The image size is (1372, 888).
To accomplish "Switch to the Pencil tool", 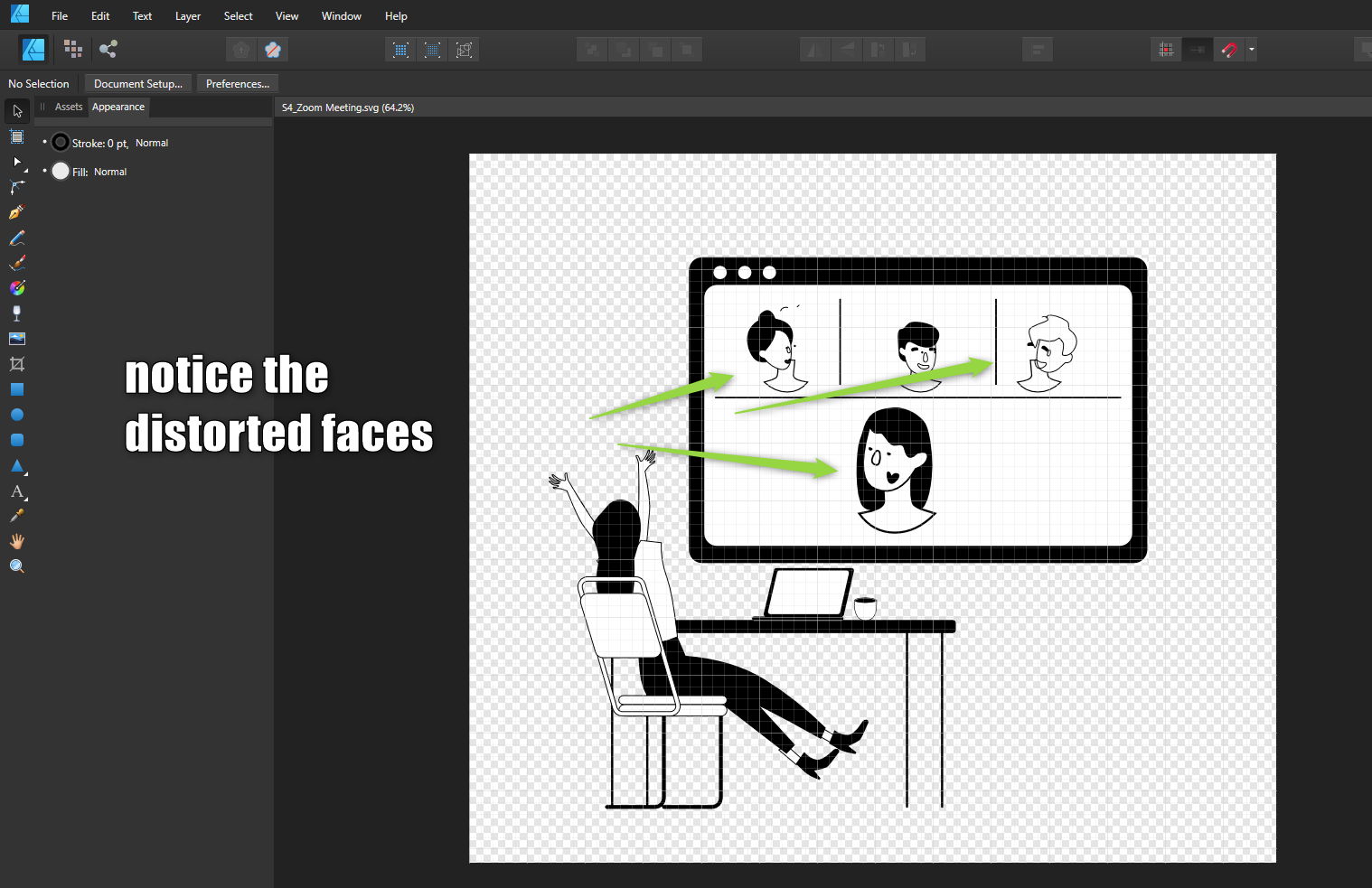I will pos(16,238).
